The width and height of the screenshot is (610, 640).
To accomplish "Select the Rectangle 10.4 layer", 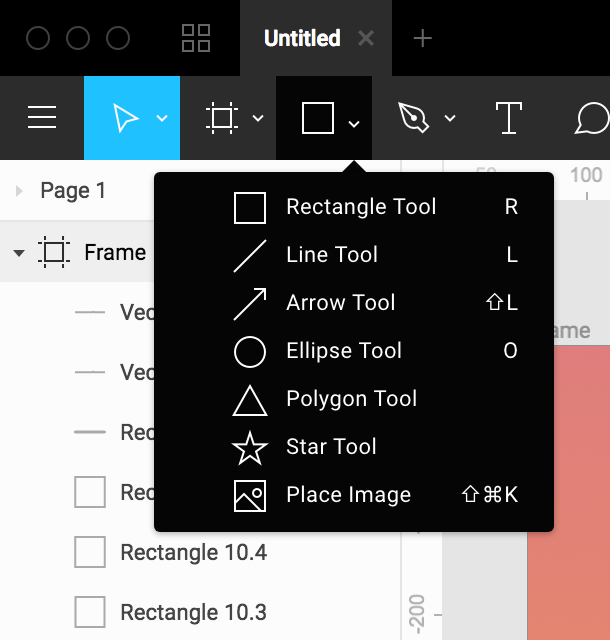I will [x=193, y=552].
